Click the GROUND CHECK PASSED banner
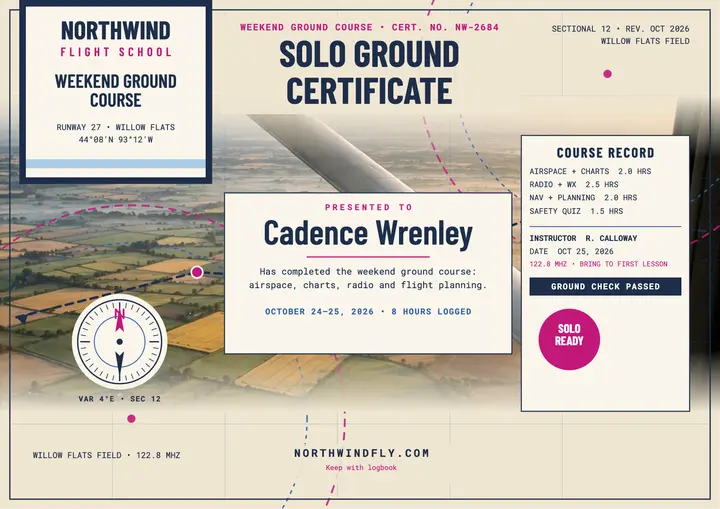Screen dimensions: 720x509 pyautogui.click(x=605, y=286)
